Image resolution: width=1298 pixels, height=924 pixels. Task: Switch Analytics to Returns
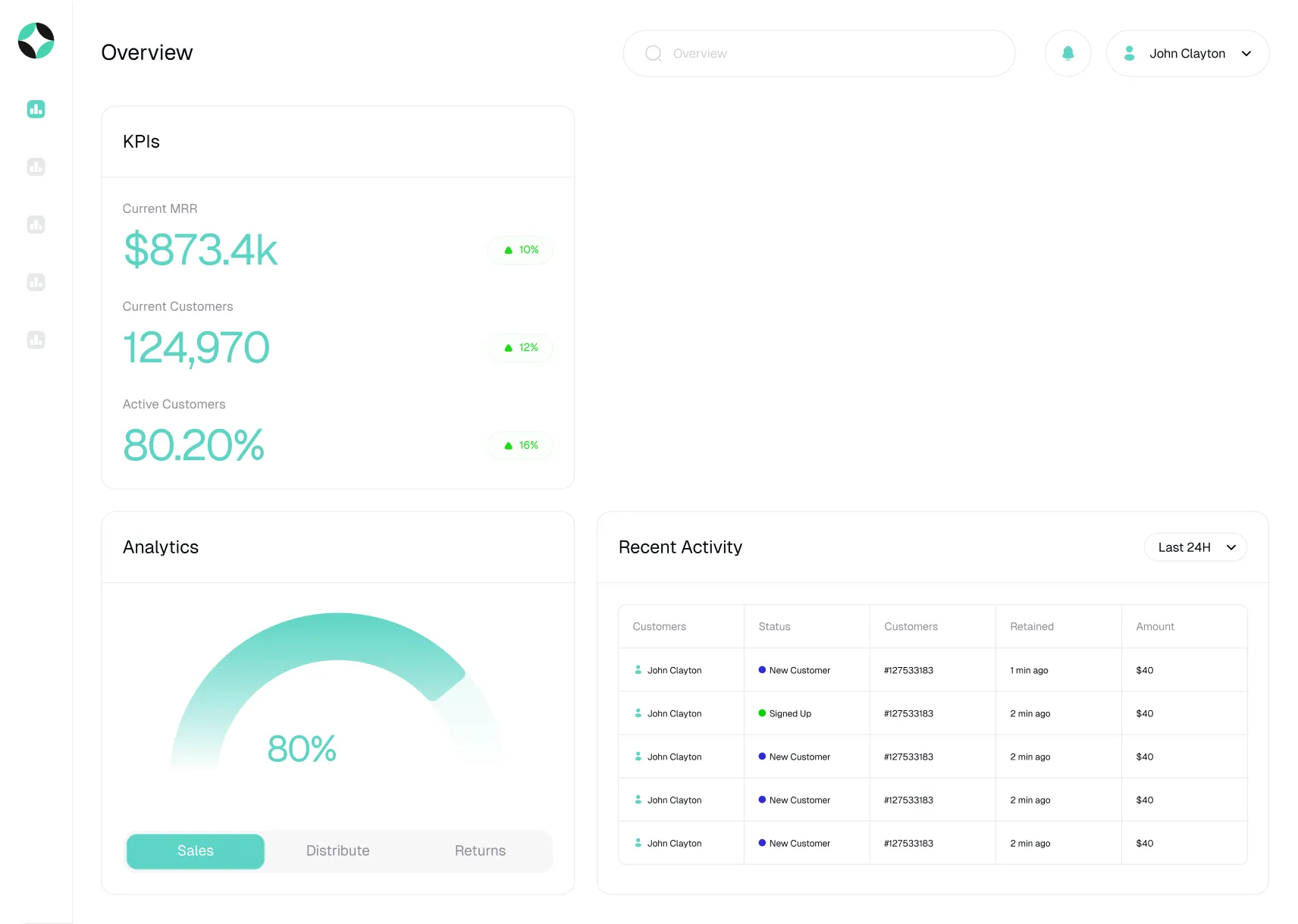[480, 851]
